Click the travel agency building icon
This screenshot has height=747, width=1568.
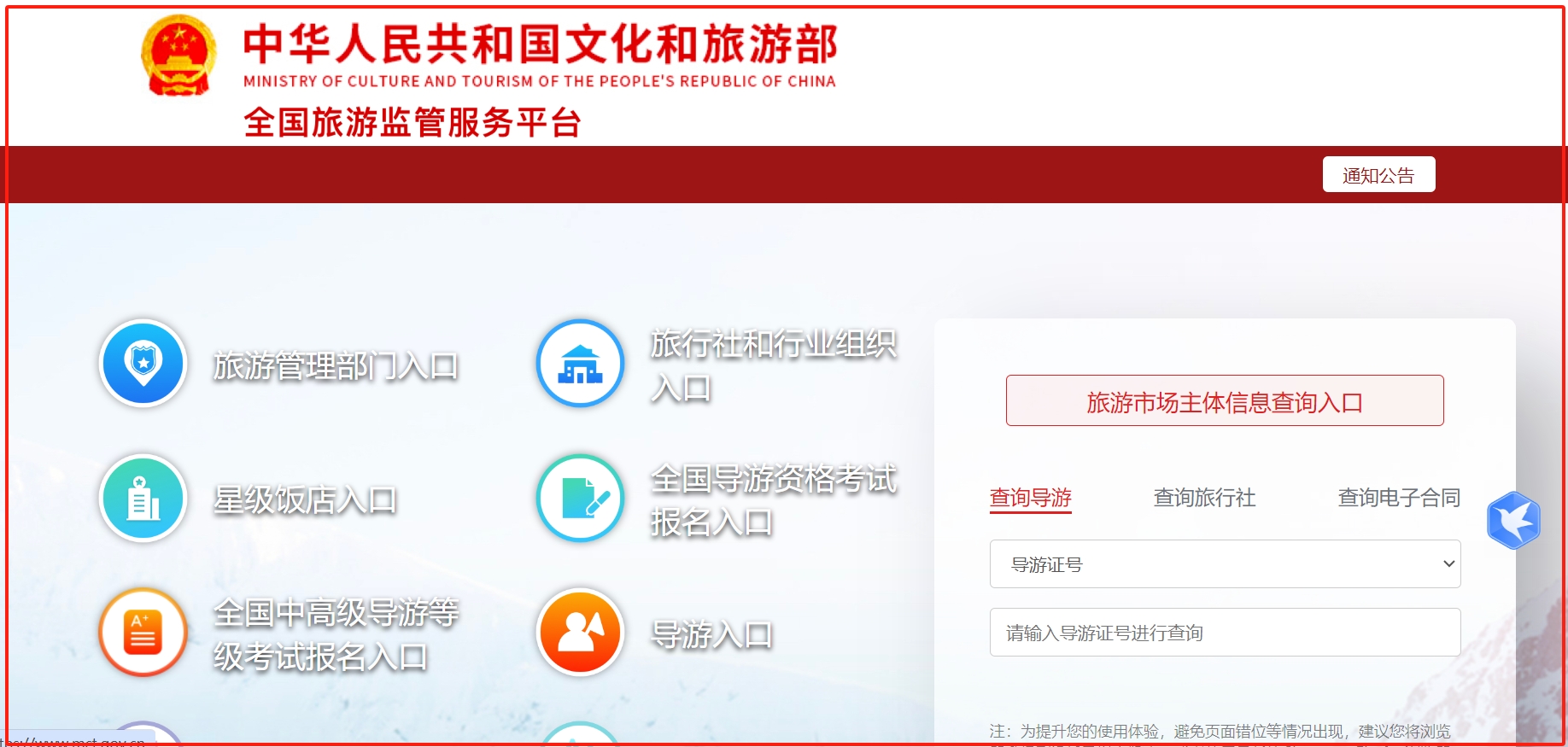coord(581,363)
